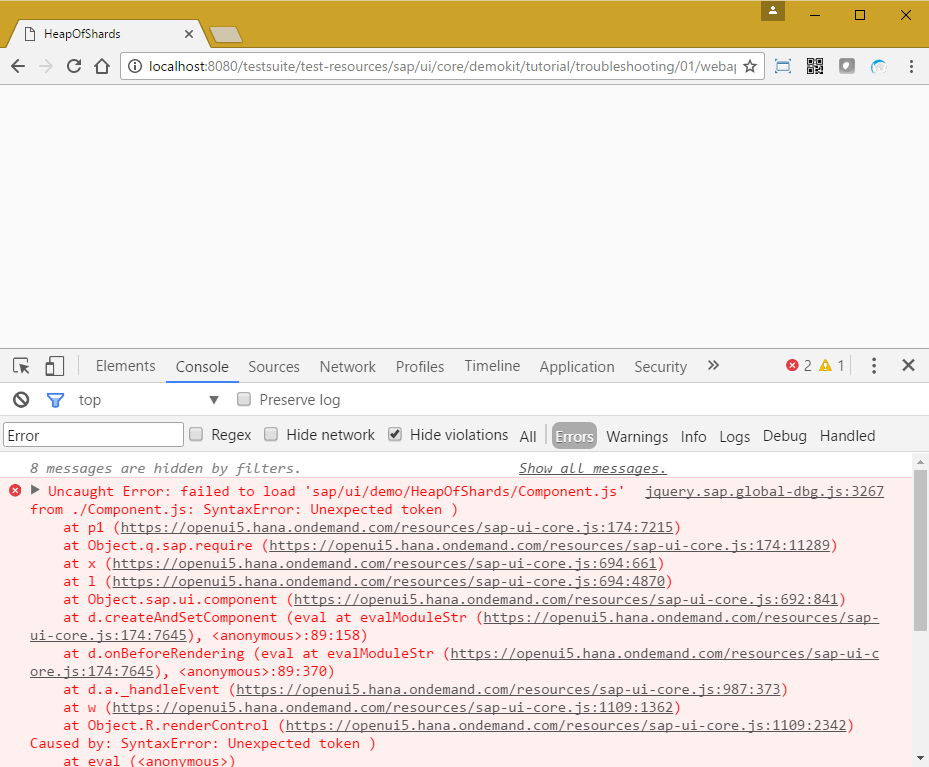This screenshot has height=767, width=929.
Task: Enable Preserve log checkbox
Action: [x=244, y=399]
